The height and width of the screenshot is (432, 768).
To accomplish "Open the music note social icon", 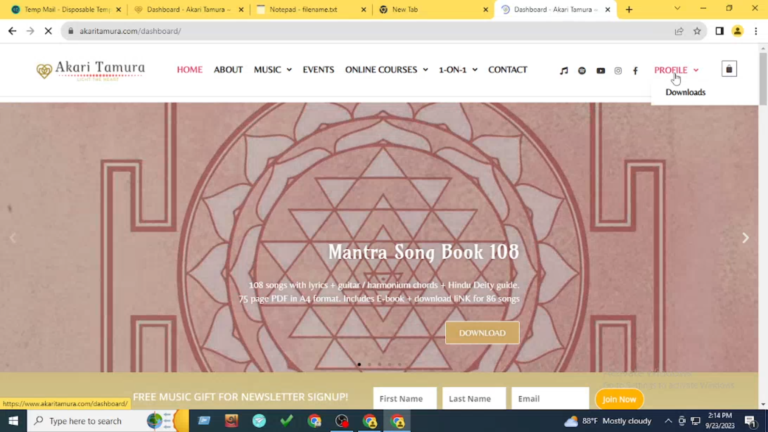I will tap(564, 71).
